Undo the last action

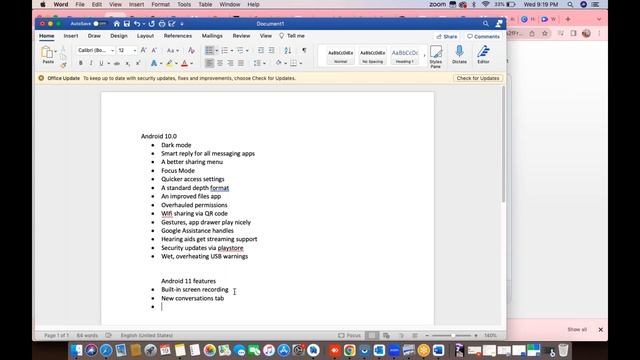137,24
